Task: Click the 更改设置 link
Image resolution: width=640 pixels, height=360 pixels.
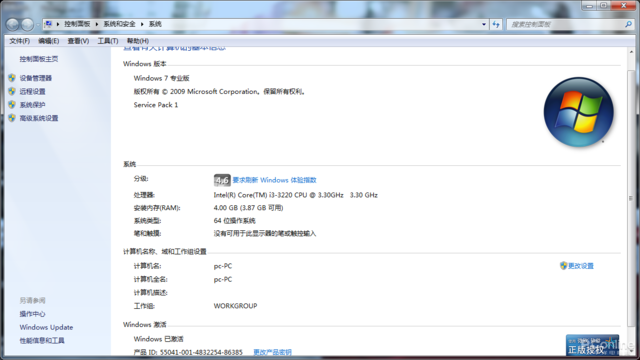Action: (581, 266)
